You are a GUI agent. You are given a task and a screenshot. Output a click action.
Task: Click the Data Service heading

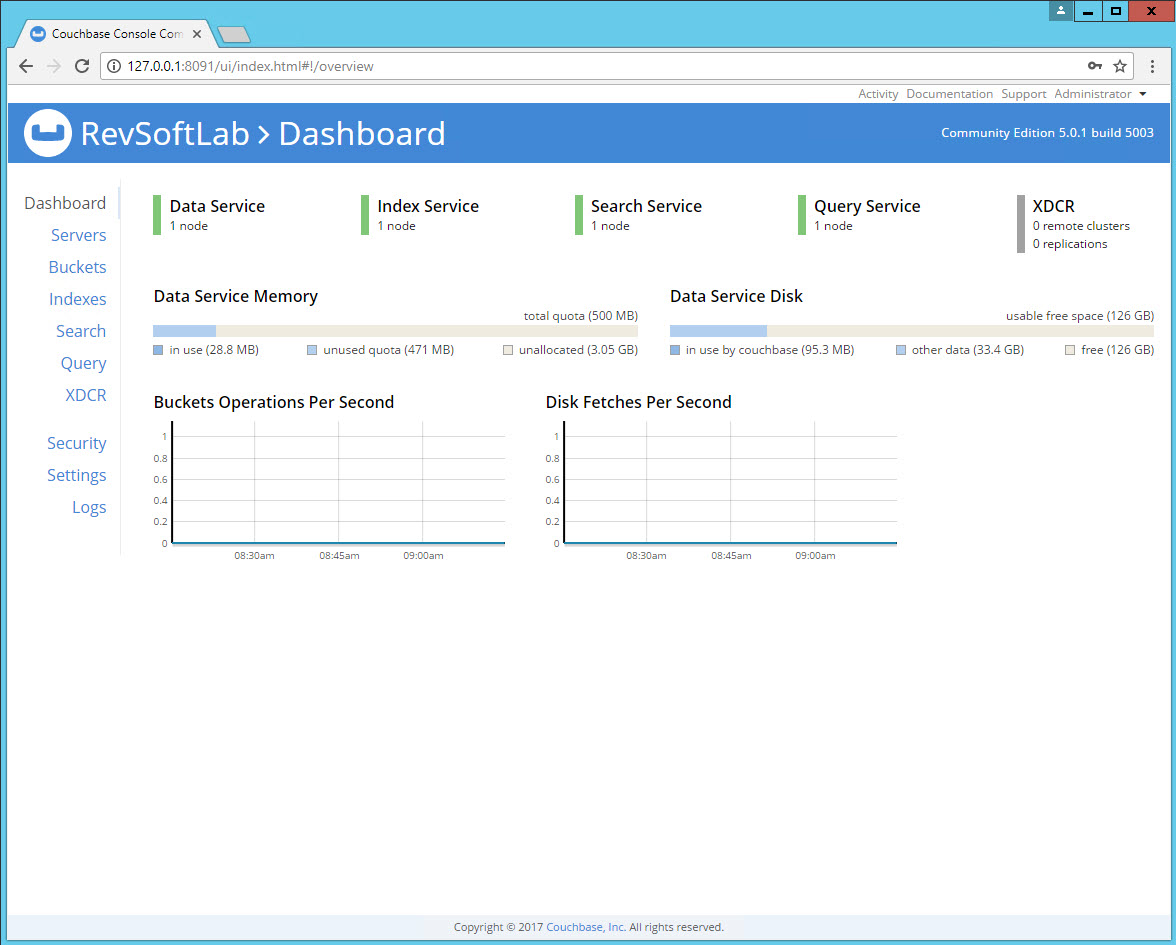[x=217, y=206]
